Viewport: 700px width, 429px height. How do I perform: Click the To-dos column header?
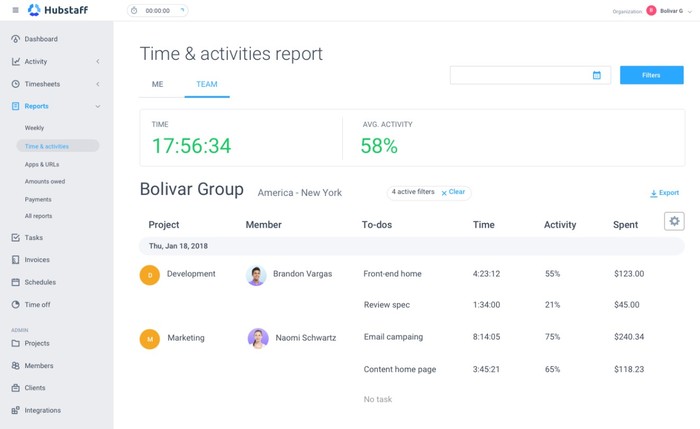coord(377,225)
